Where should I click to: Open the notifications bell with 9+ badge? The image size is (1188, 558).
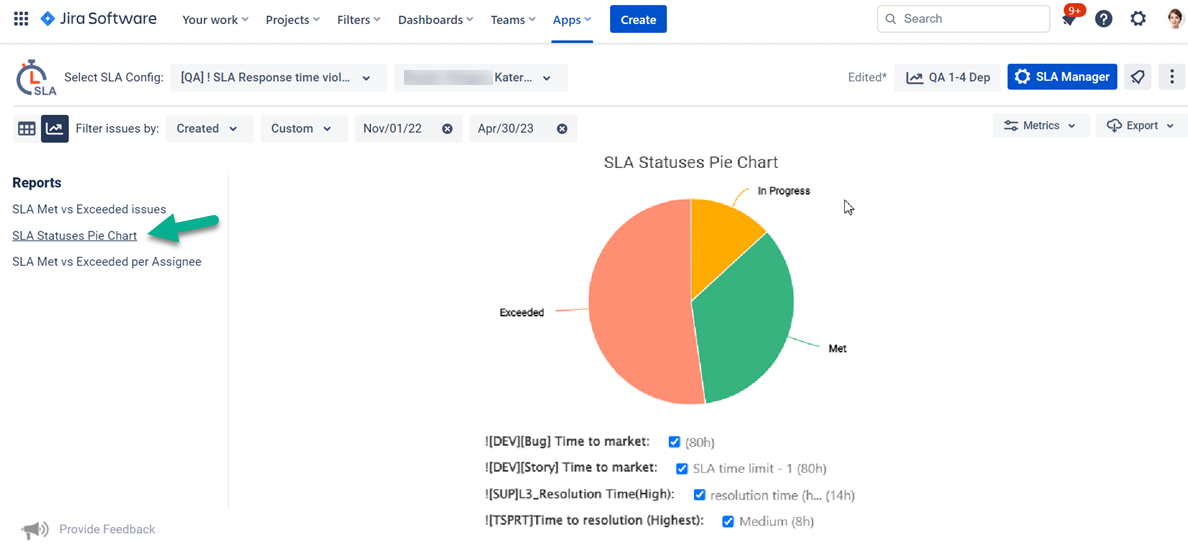tap(1069, 19)
